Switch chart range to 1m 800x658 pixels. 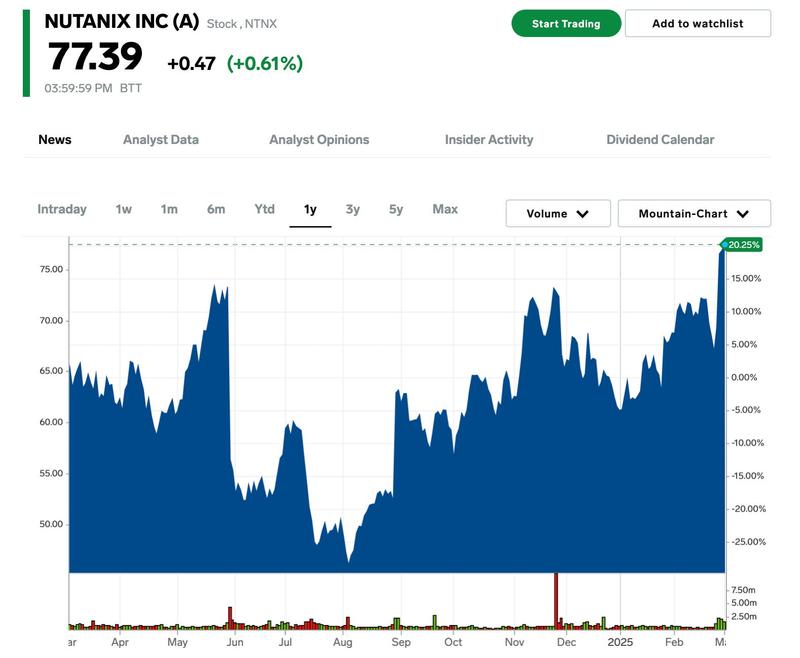pos(169,209)
